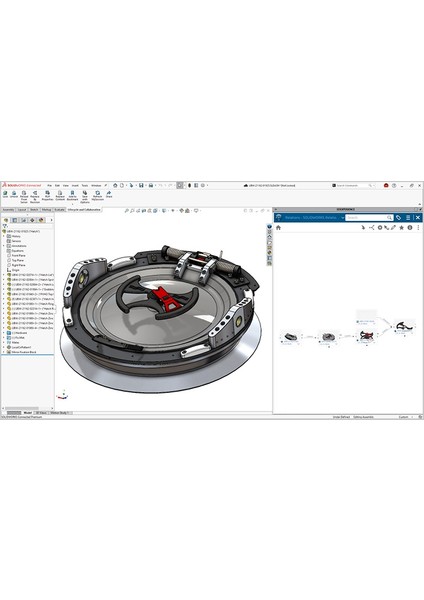Viewport: 424px width, 600px height.
Task: Click Zoom to Fit in the heads-up toolbar
Action: (127, 211)
